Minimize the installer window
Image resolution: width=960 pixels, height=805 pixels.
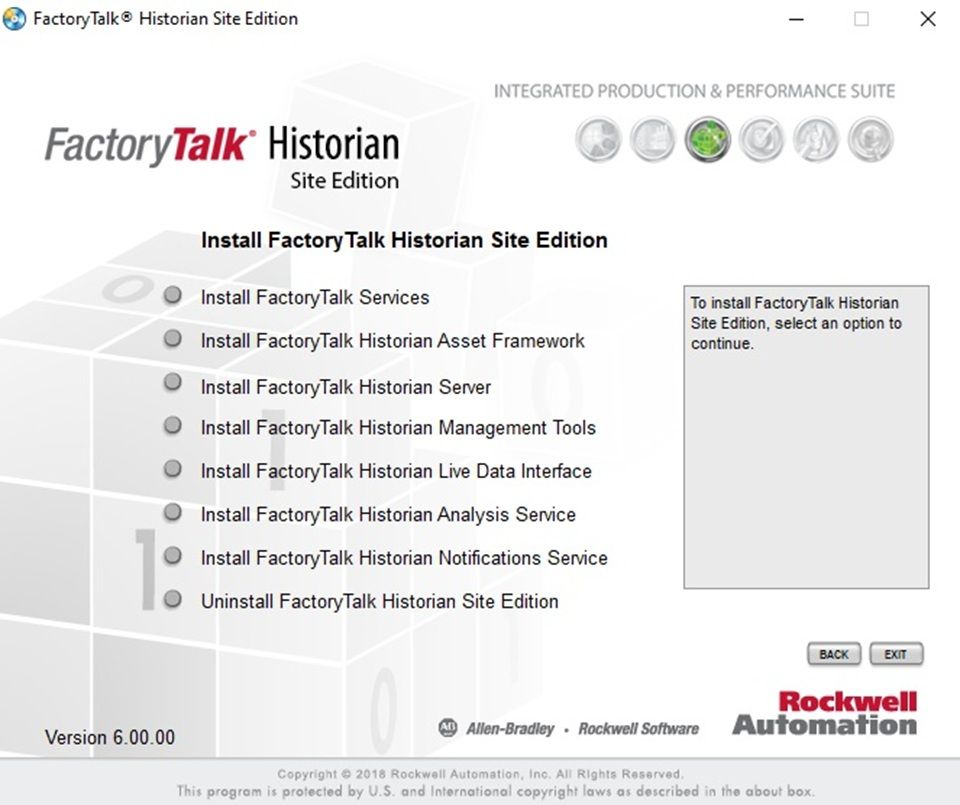click(x=796, y=19)
